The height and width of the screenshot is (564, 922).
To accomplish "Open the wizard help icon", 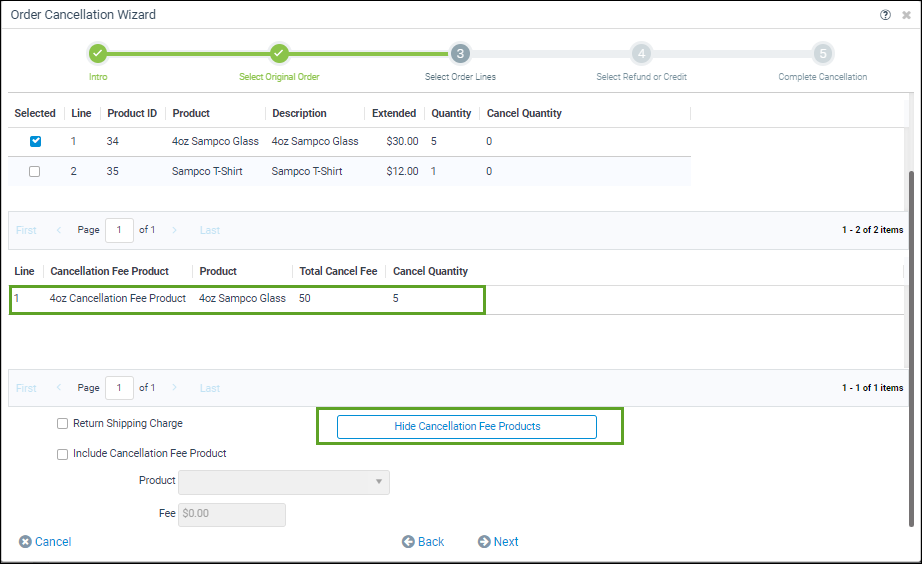I will coord(885,15).
